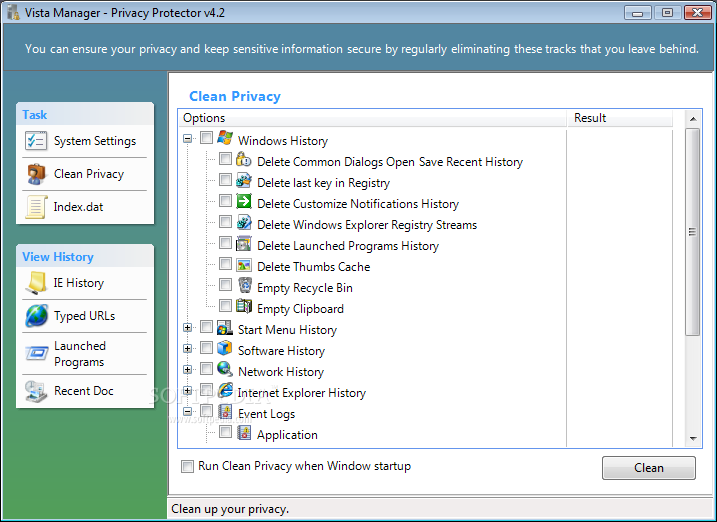Click the Result column header
The width and height of the screenshot is (717, 522).
click(x=620, y=118)
